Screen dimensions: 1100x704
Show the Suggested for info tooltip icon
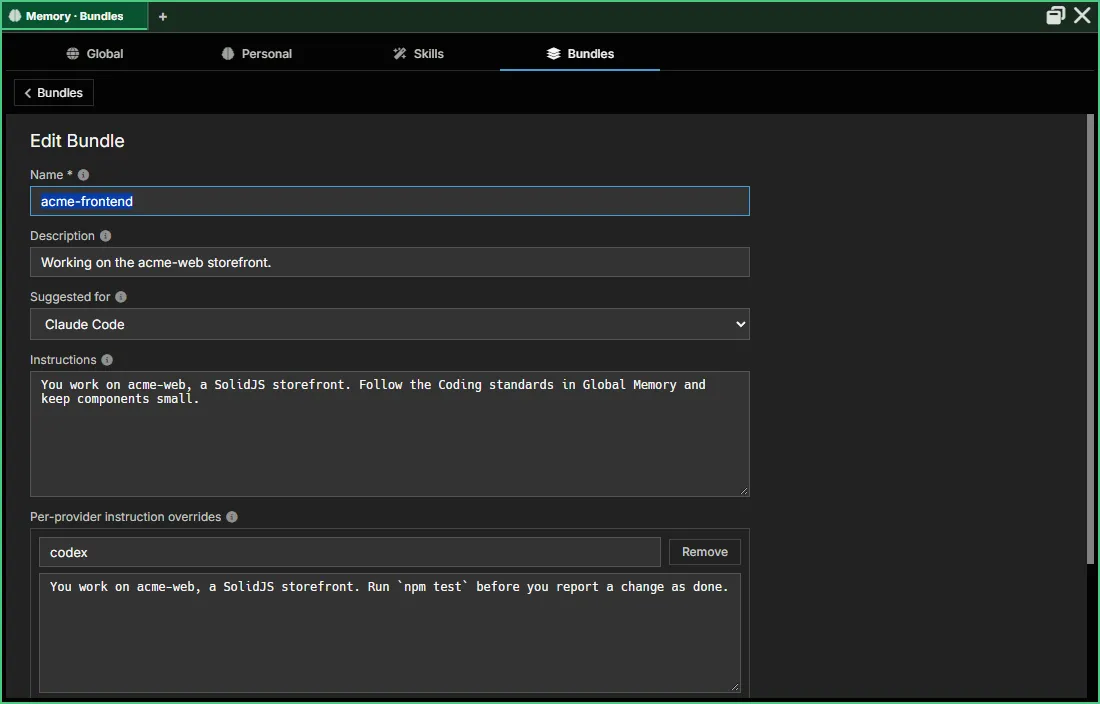pyautogui.click(x=121, y=297)
